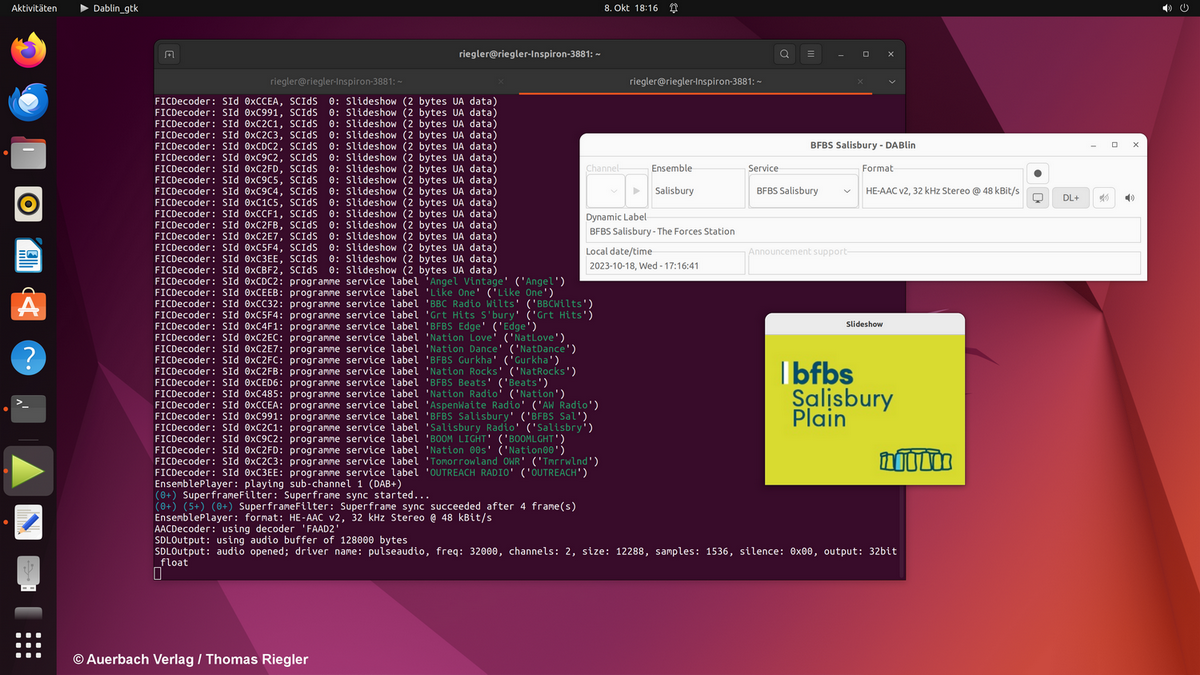
Task: Click Aktivitäten in the top bar
Action: click(x=34, y=8)
